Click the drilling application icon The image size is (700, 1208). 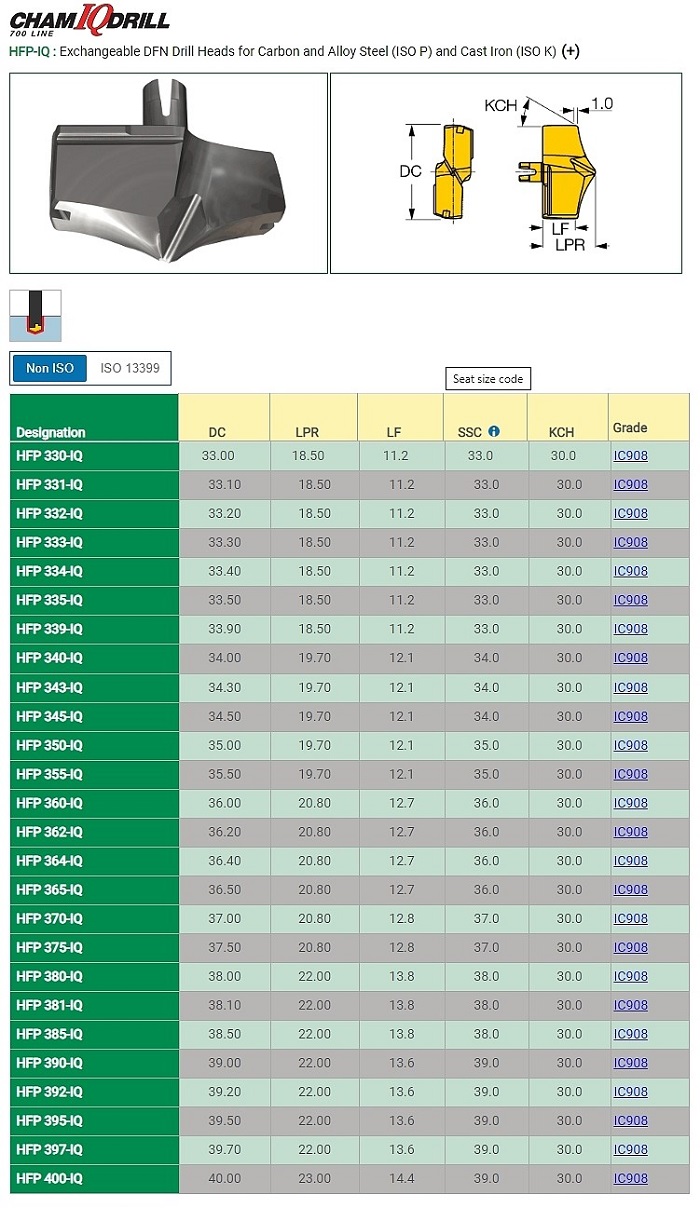pos(36,316)
